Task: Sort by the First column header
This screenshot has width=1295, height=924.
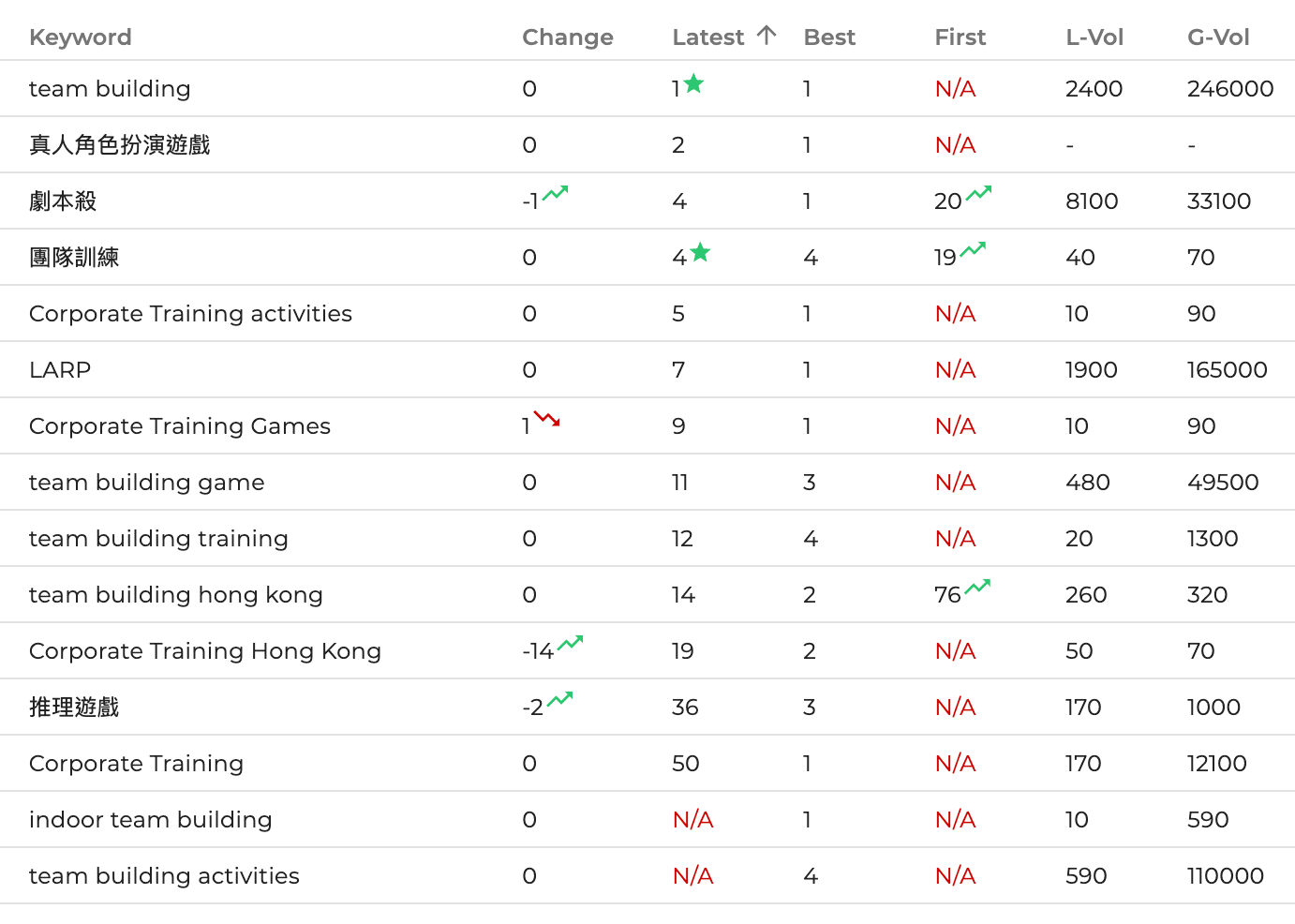Action: [960, 37]
